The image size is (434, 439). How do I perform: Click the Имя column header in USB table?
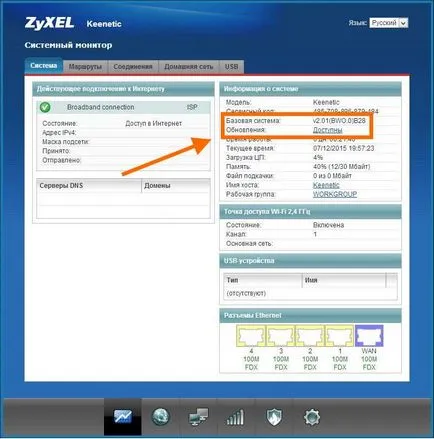click(344, 280)
